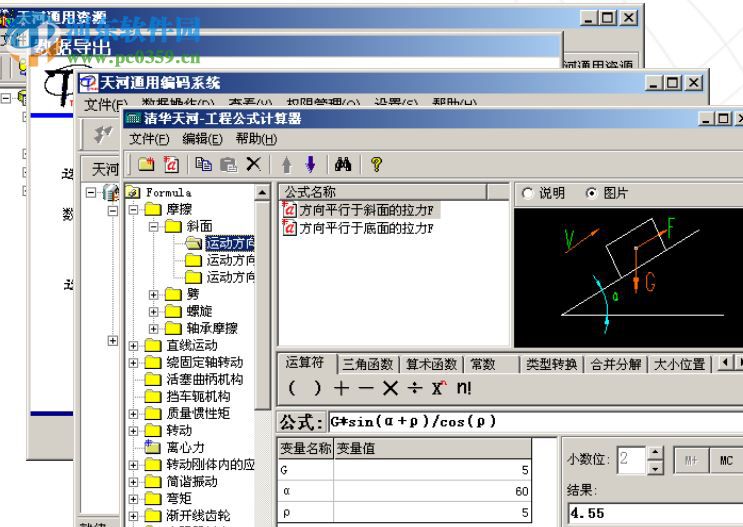Increase decimal places with up spinner

[x=655, y=453]
